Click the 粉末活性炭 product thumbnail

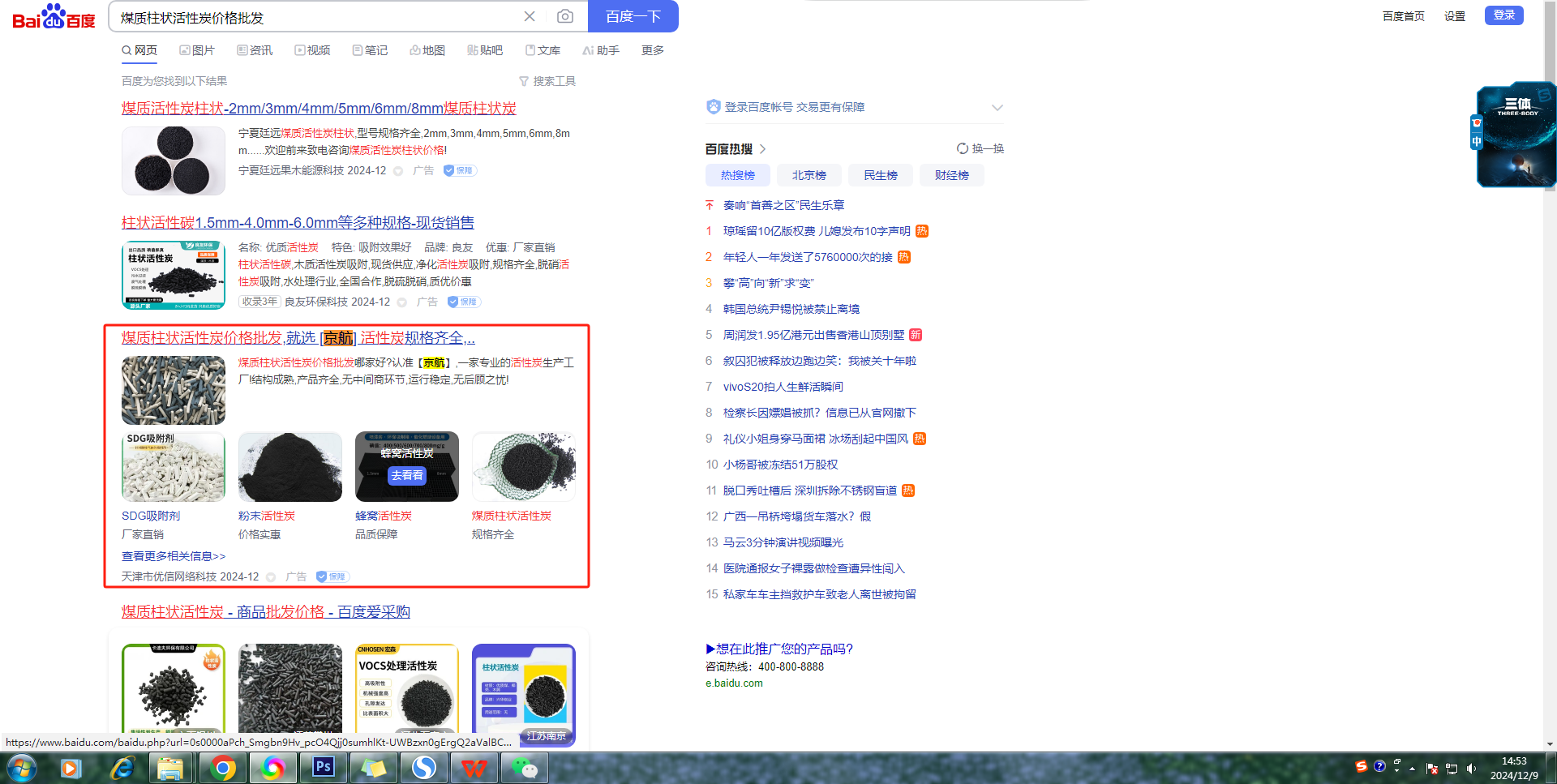point(290,467)
